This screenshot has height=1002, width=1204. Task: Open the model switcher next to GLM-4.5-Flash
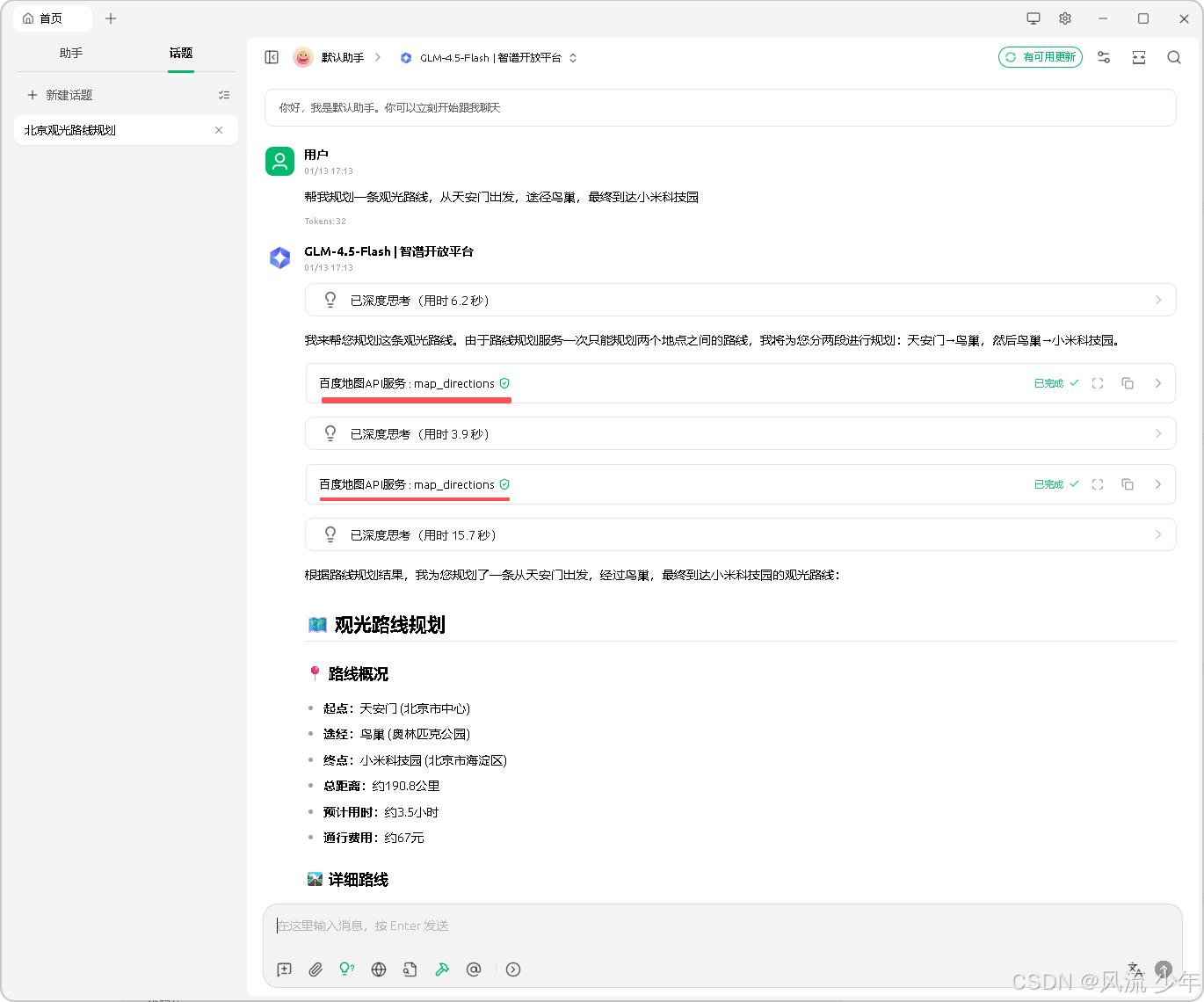click(572, 57)
